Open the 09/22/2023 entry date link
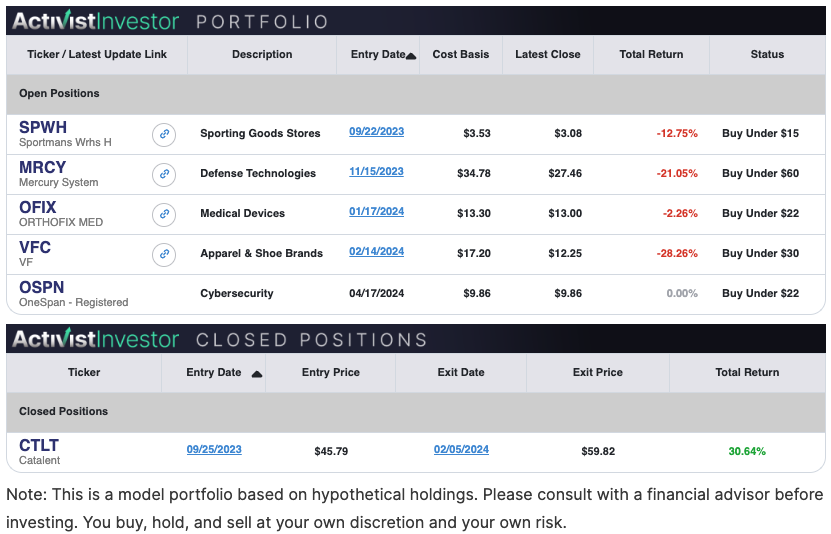Screen dimensions: 831x534 [376, 131]
